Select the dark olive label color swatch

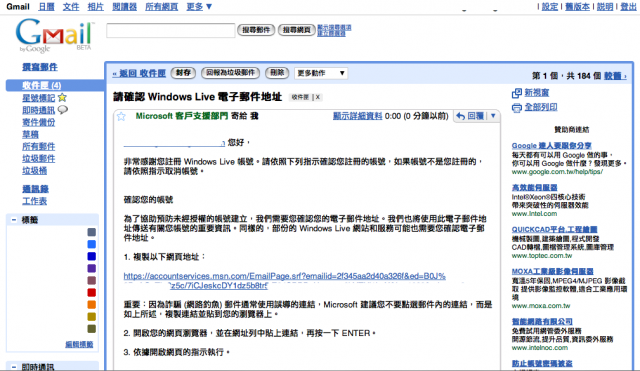click(91, 329)
